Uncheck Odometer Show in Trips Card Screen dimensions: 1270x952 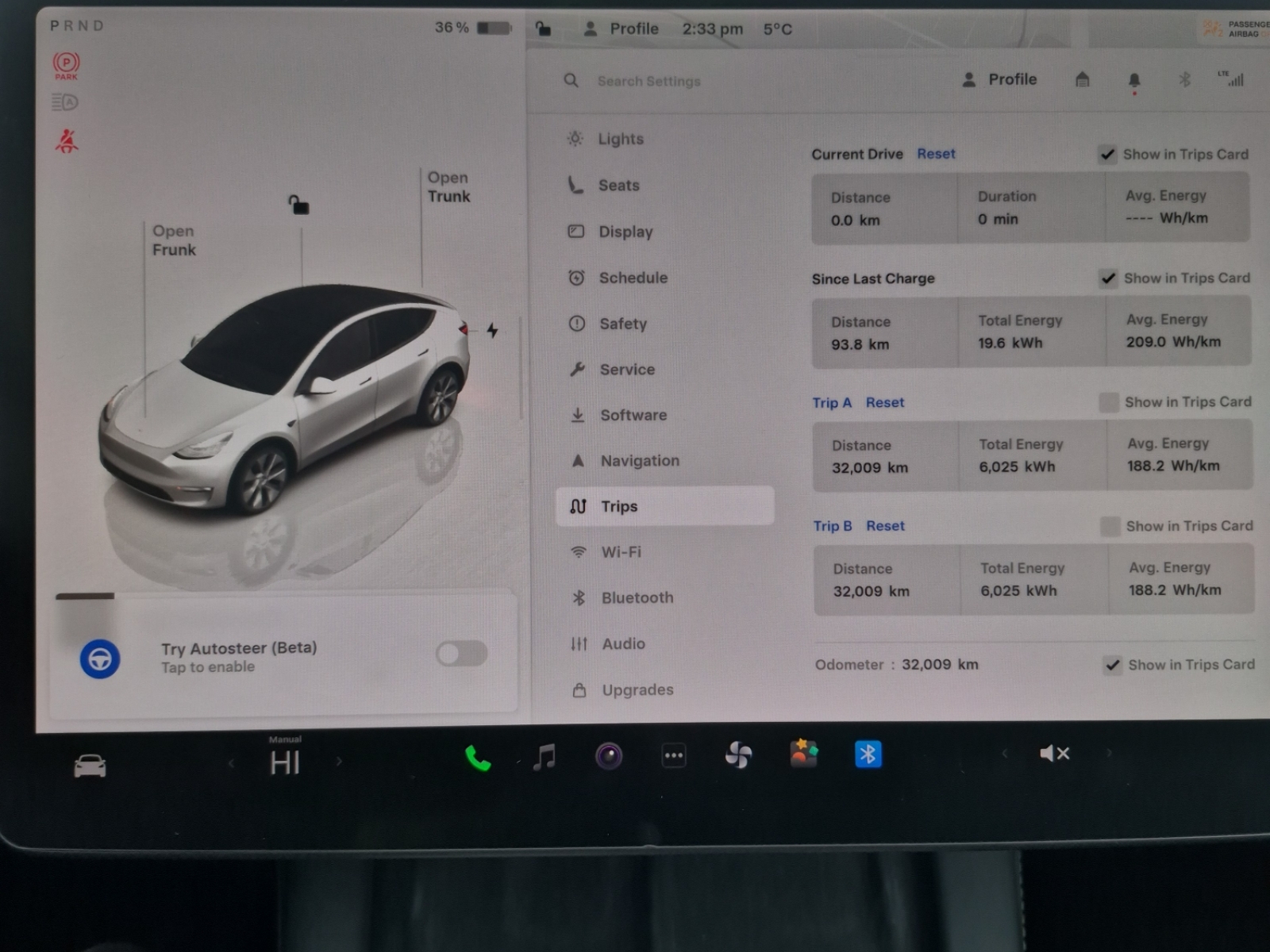click(1113, 665)
